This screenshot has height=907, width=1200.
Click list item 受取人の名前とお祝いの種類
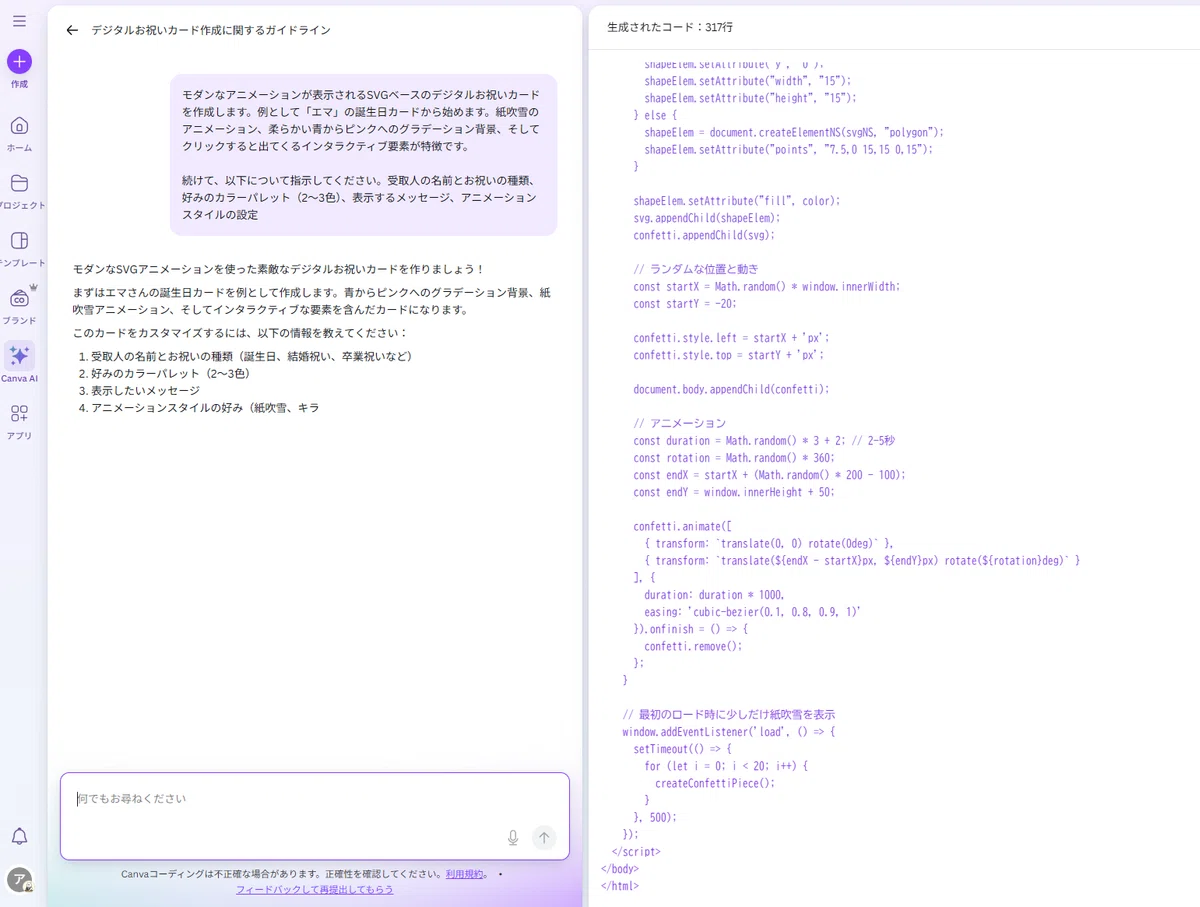251,356
